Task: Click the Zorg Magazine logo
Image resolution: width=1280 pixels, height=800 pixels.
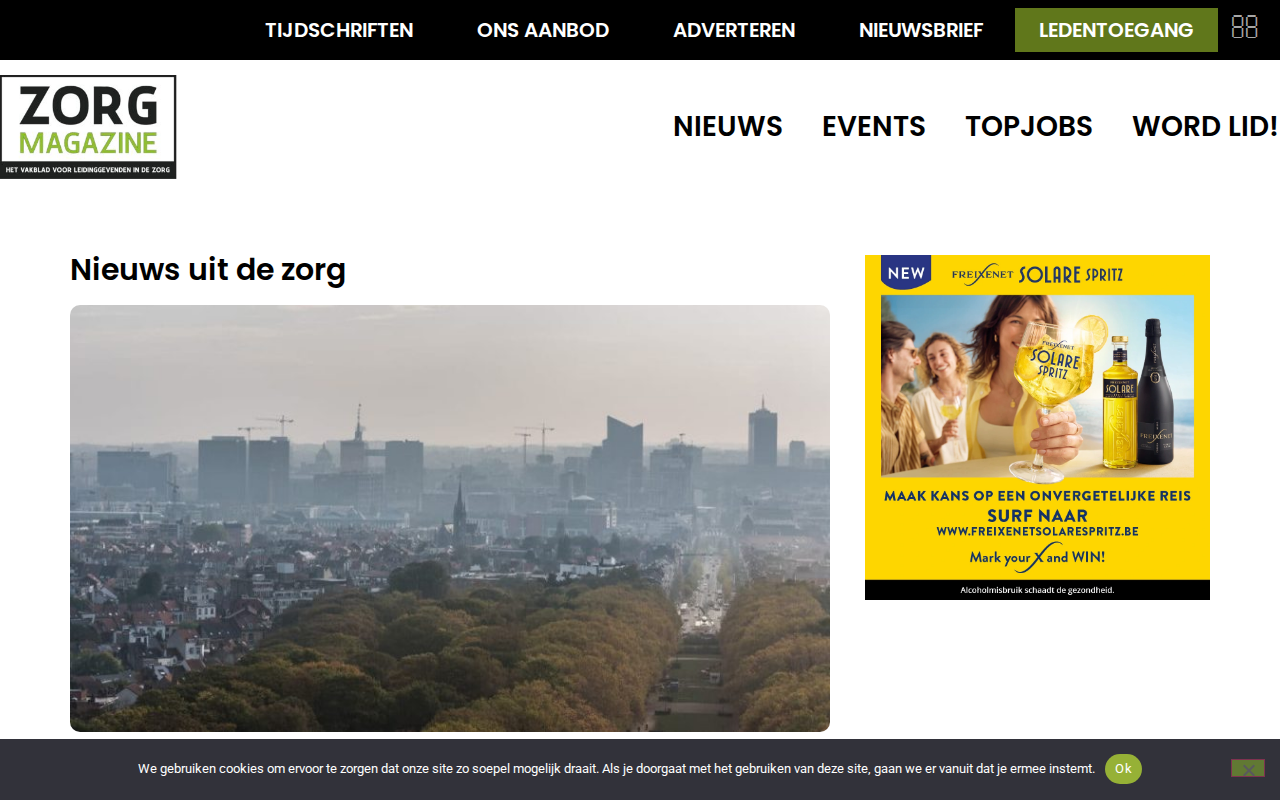Action: point(88,127)
